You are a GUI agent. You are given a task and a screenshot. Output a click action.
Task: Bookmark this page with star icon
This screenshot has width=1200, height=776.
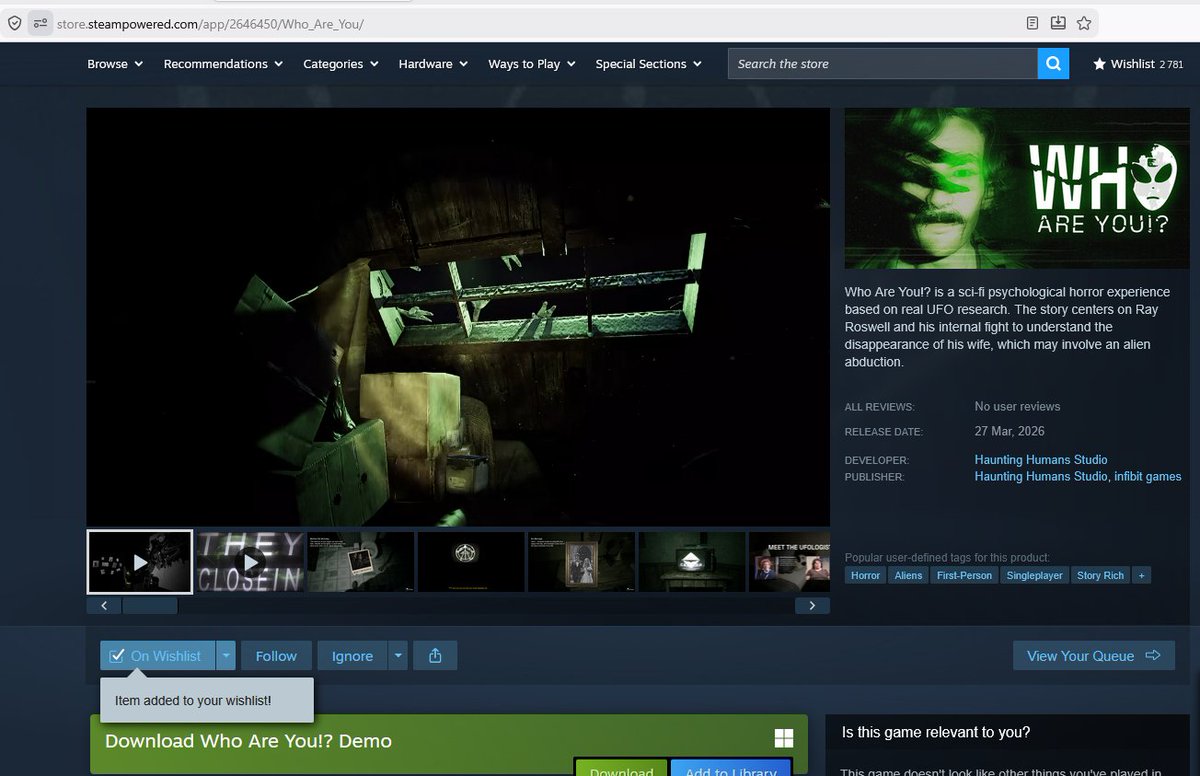pyautogui.click(x=1084, y=23)
